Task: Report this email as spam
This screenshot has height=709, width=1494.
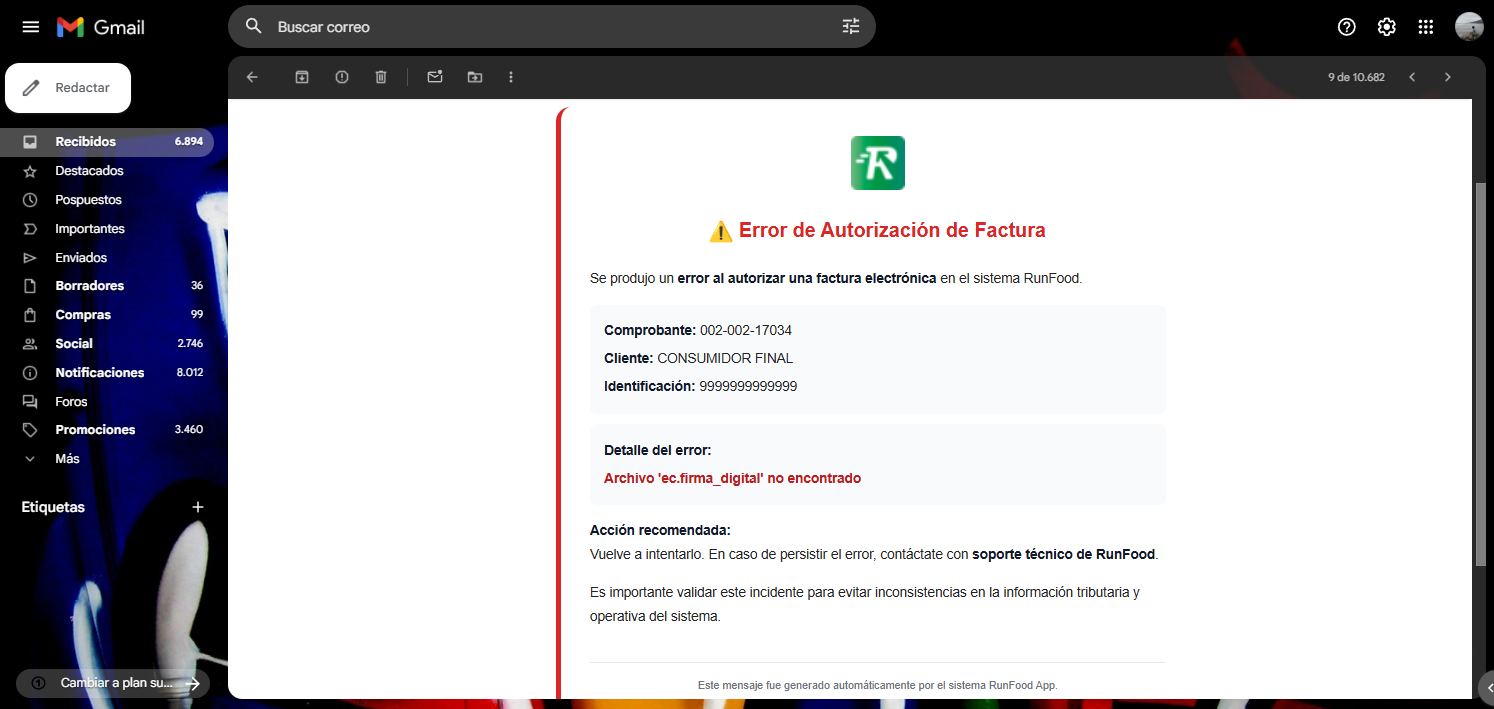Action: click(x=342, y=77)
